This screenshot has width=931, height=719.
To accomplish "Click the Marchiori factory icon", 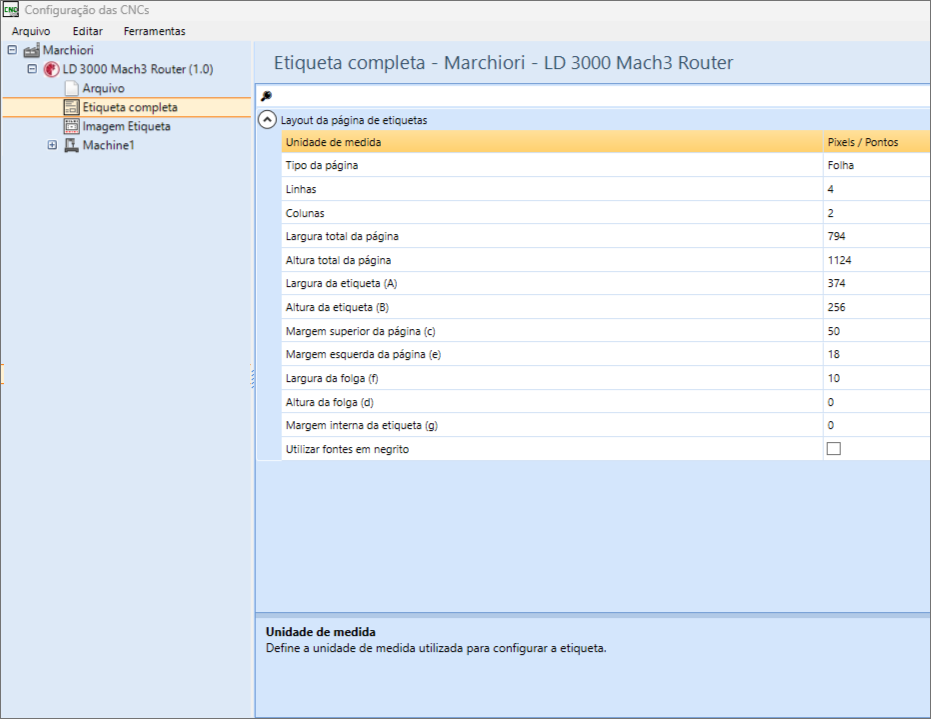I will click(31, 50).
